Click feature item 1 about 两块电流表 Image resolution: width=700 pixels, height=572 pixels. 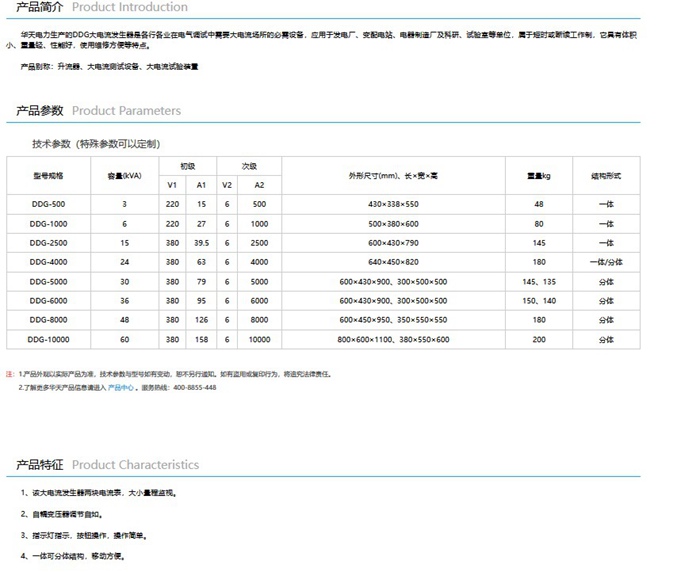pyautogui.click(x=99, y=493)
